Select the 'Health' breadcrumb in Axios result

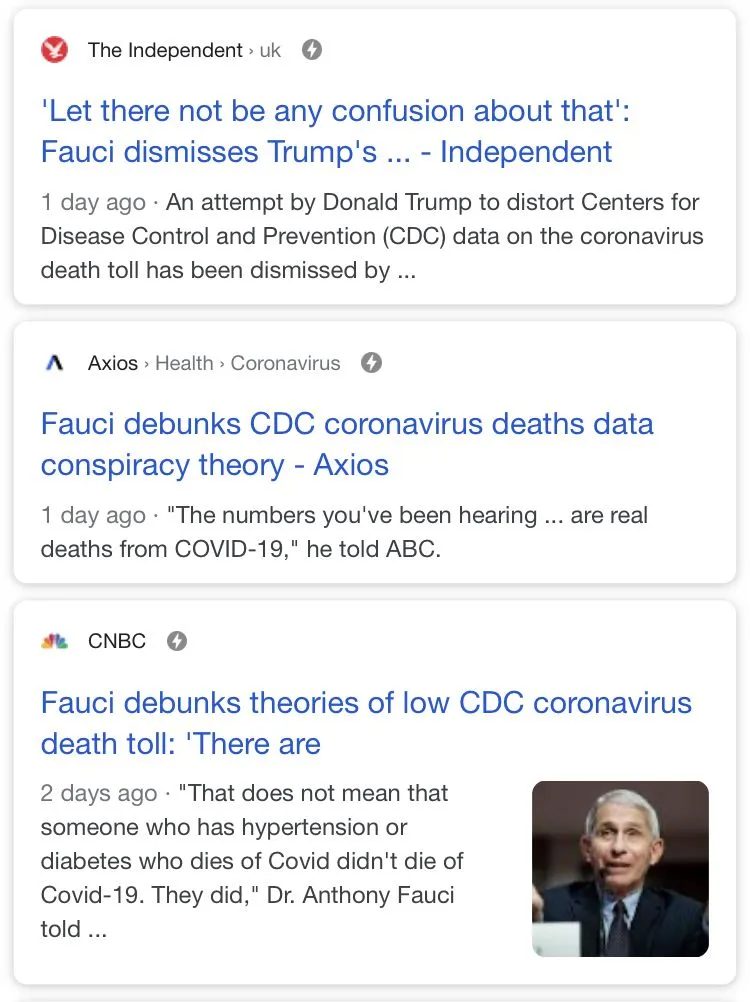[x=184, y=363]
